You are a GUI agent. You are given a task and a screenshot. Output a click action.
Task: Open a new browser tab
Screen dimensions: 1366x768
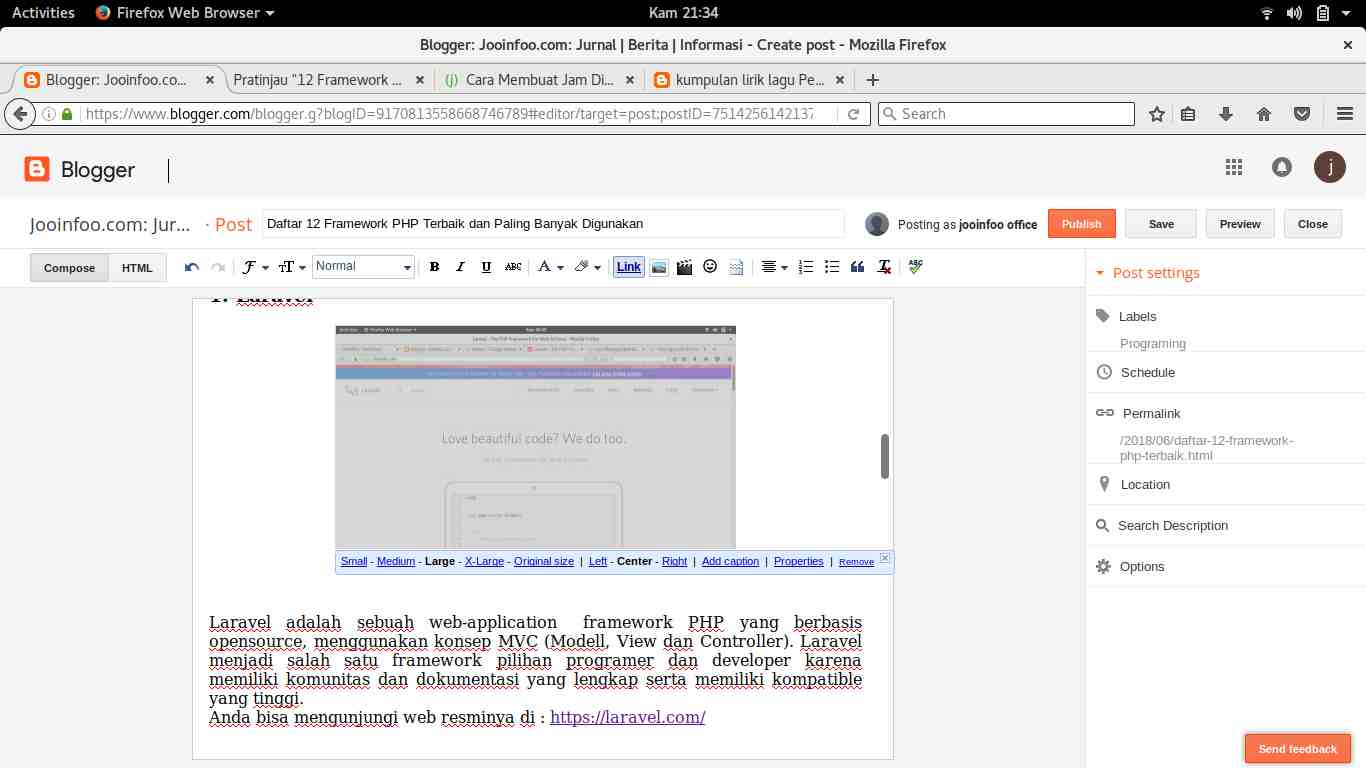pos(873,80)
